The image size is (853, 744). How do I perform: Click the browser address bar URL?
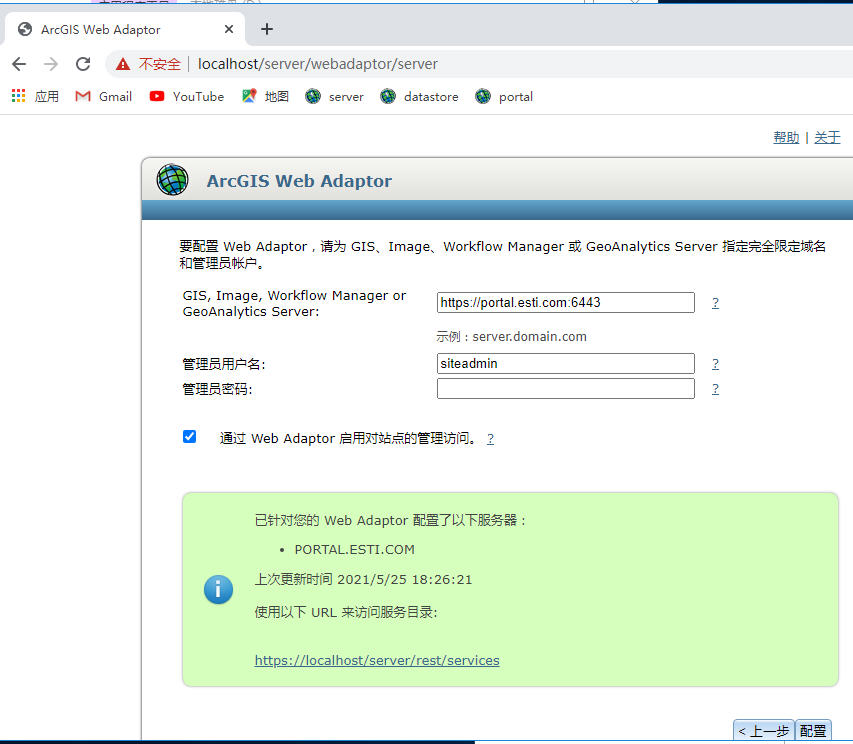[318, 64]
